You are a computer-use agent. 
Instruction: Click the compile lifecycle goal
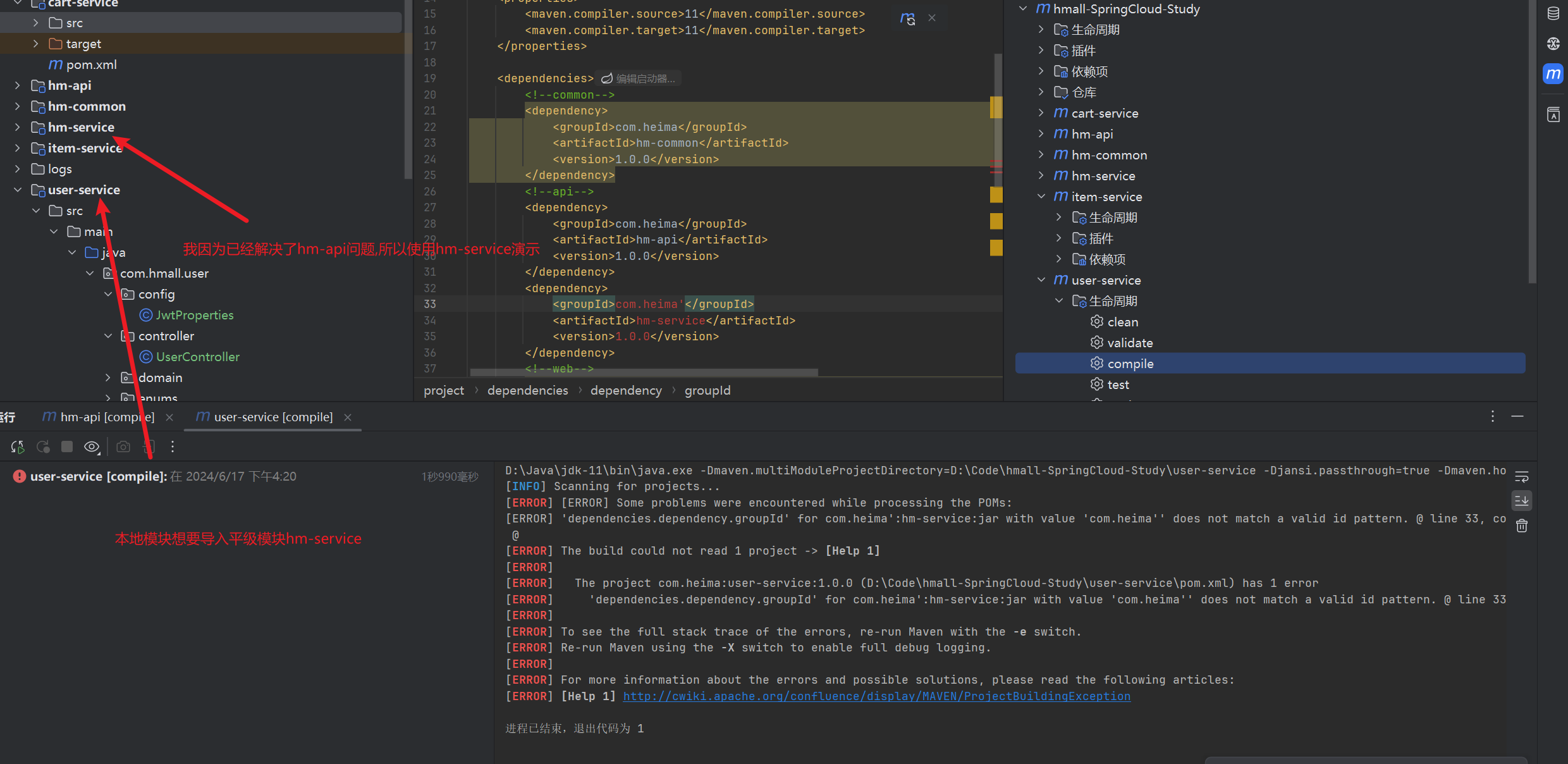(1130, 364)
